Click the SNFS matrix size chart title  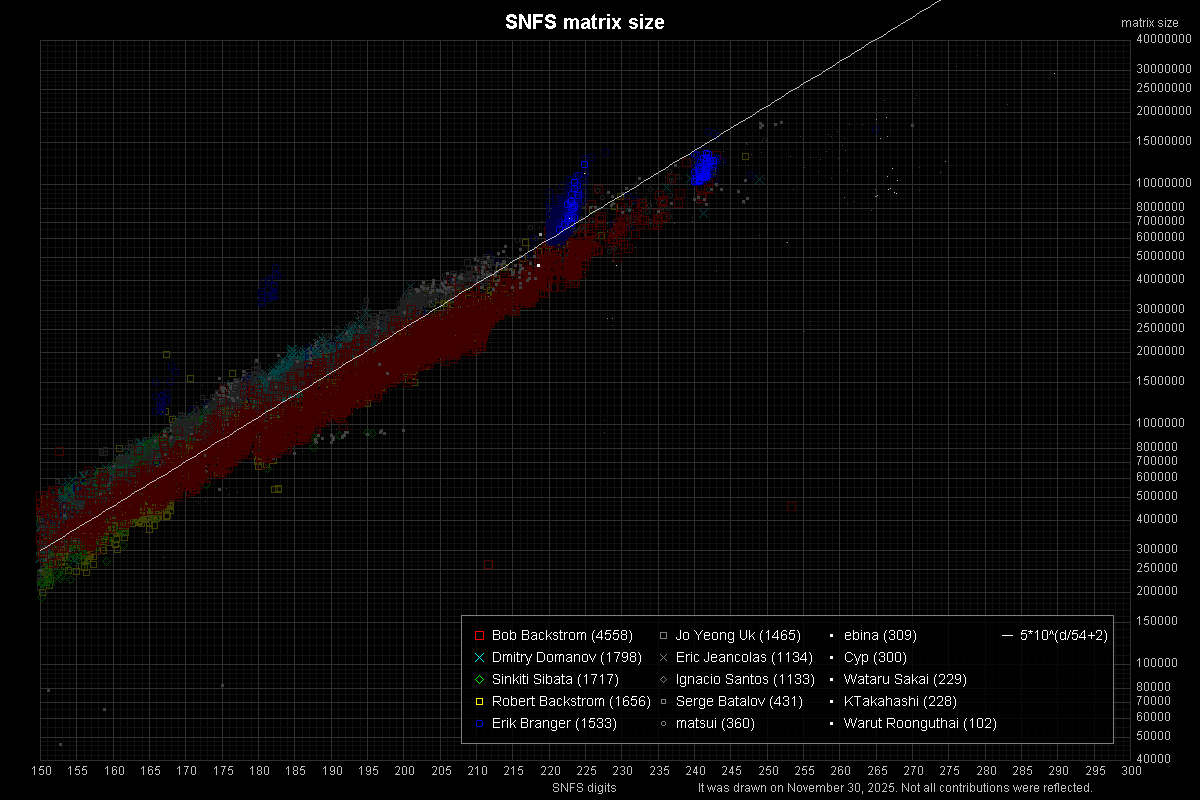585,22
